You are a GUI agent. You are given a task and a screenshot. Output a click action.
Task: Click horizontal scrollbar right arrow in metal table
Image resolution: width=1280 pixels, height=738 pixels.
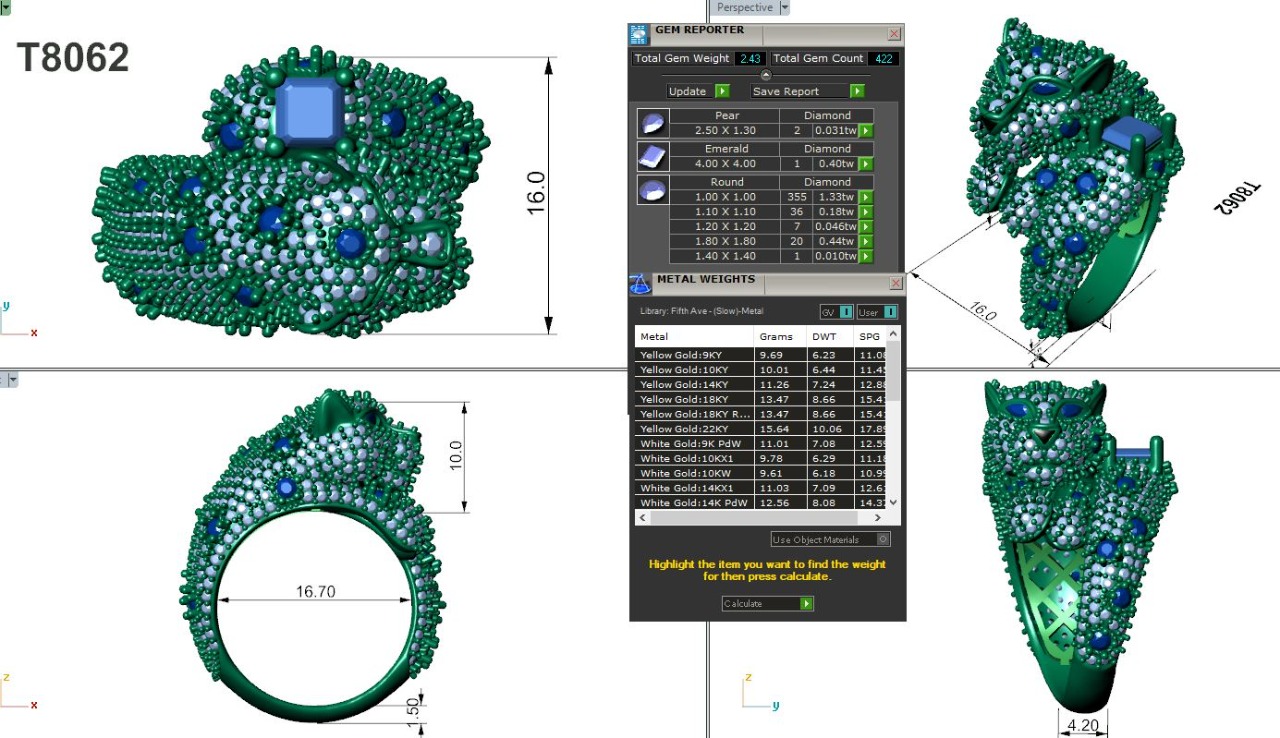point(878,518)
